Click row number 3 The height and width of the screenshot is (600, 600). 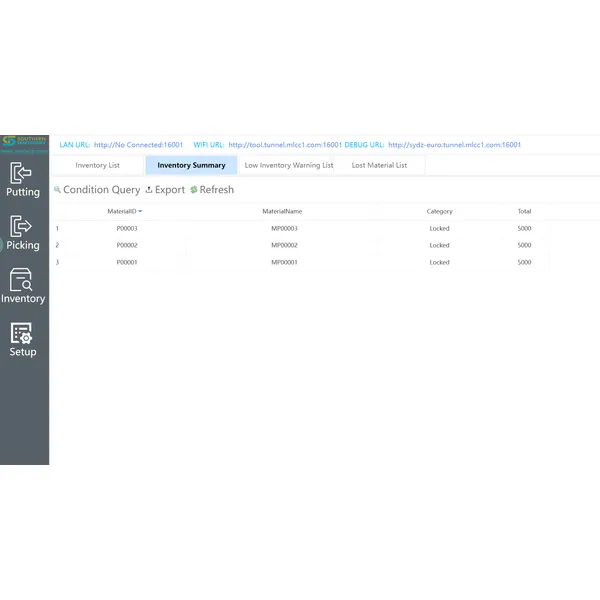(57, 262)
